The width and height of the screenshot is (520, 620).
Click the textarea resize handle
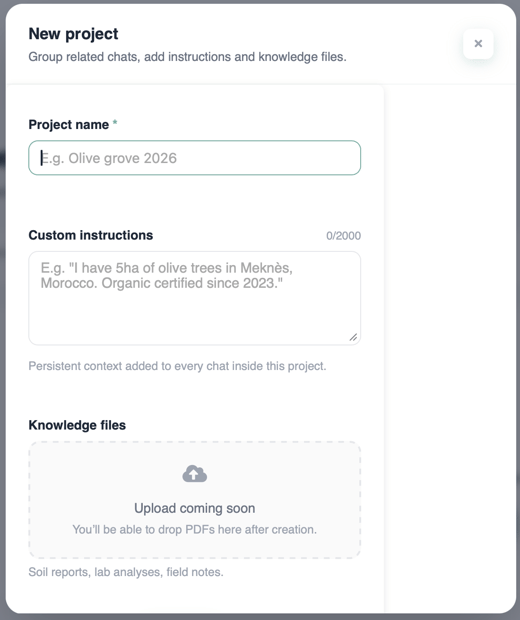(353, 337)
